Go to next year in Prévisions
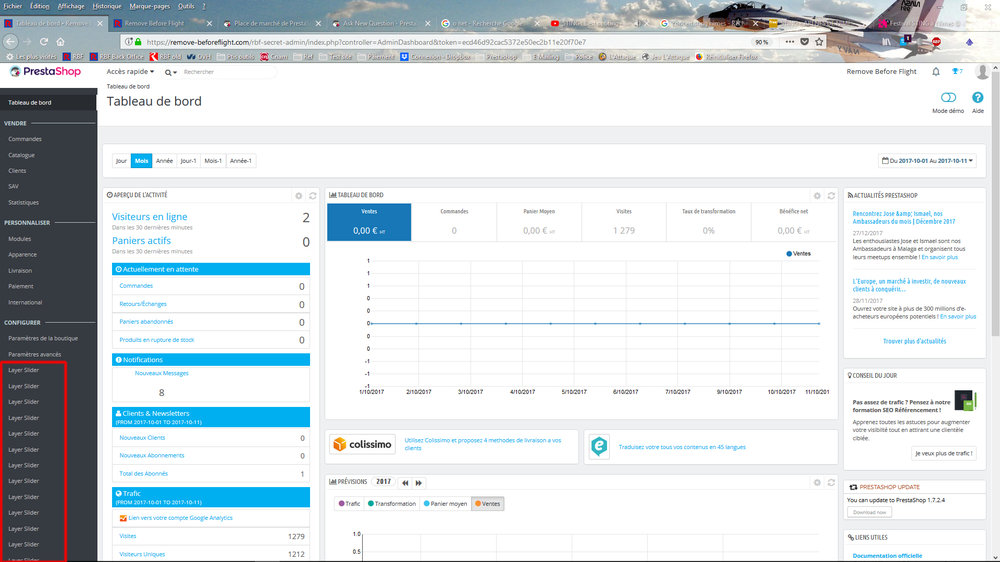Image resolution: width=1000 pixels, height=562 pixels. (x=419, y=482)
